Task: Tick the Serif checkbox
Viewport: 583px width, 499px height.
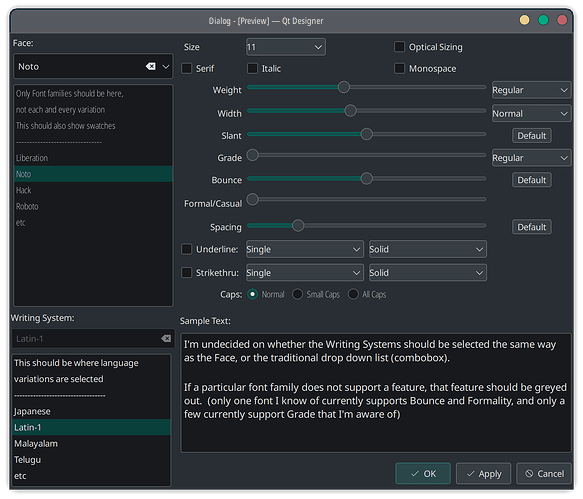Action: coord(186,68)
